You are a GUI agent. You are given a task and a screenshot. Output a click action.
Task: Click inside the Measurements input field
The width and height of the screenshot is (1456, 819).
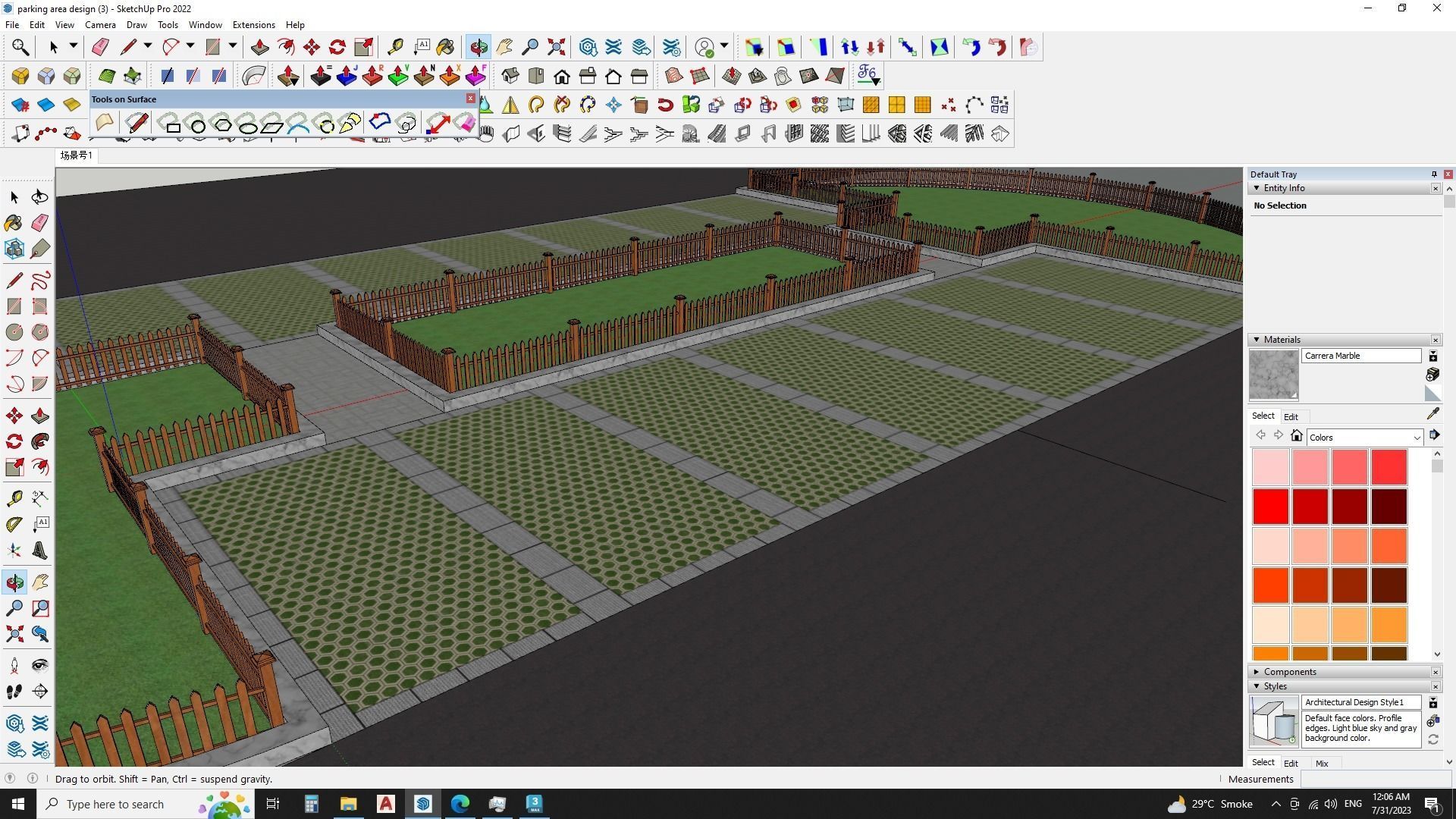coord(1376,779)
